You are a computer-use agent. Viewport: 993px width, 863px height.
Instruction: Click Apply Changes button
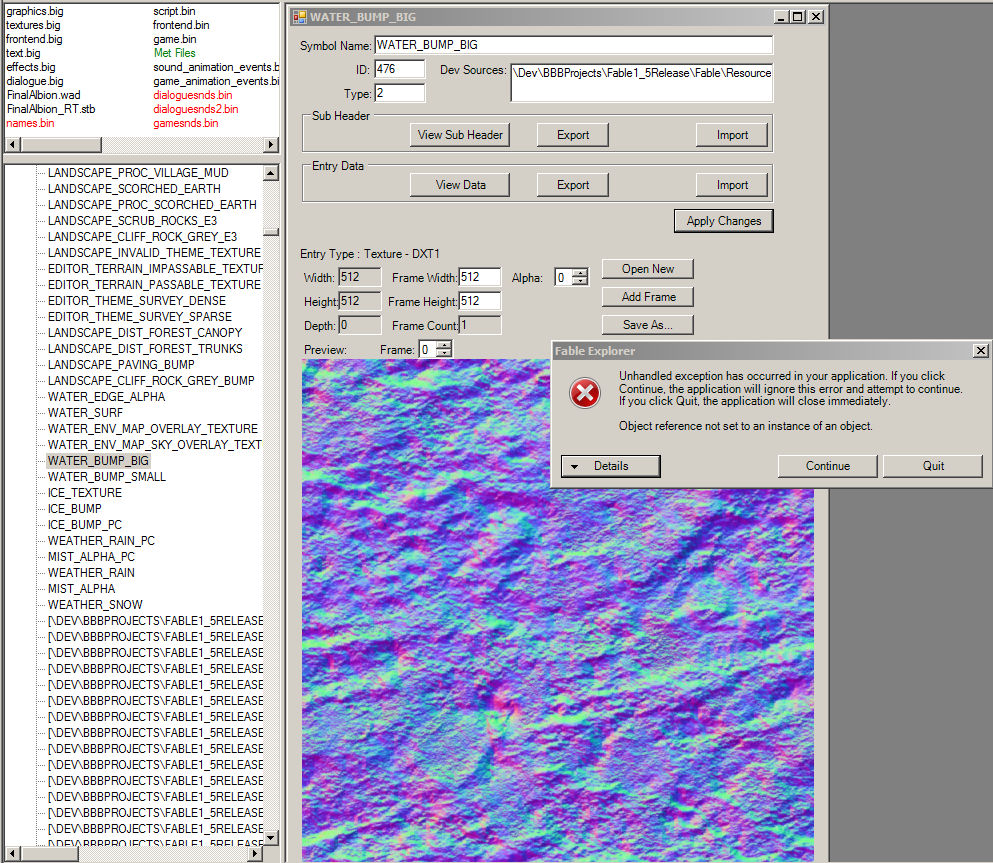[723, 221]
